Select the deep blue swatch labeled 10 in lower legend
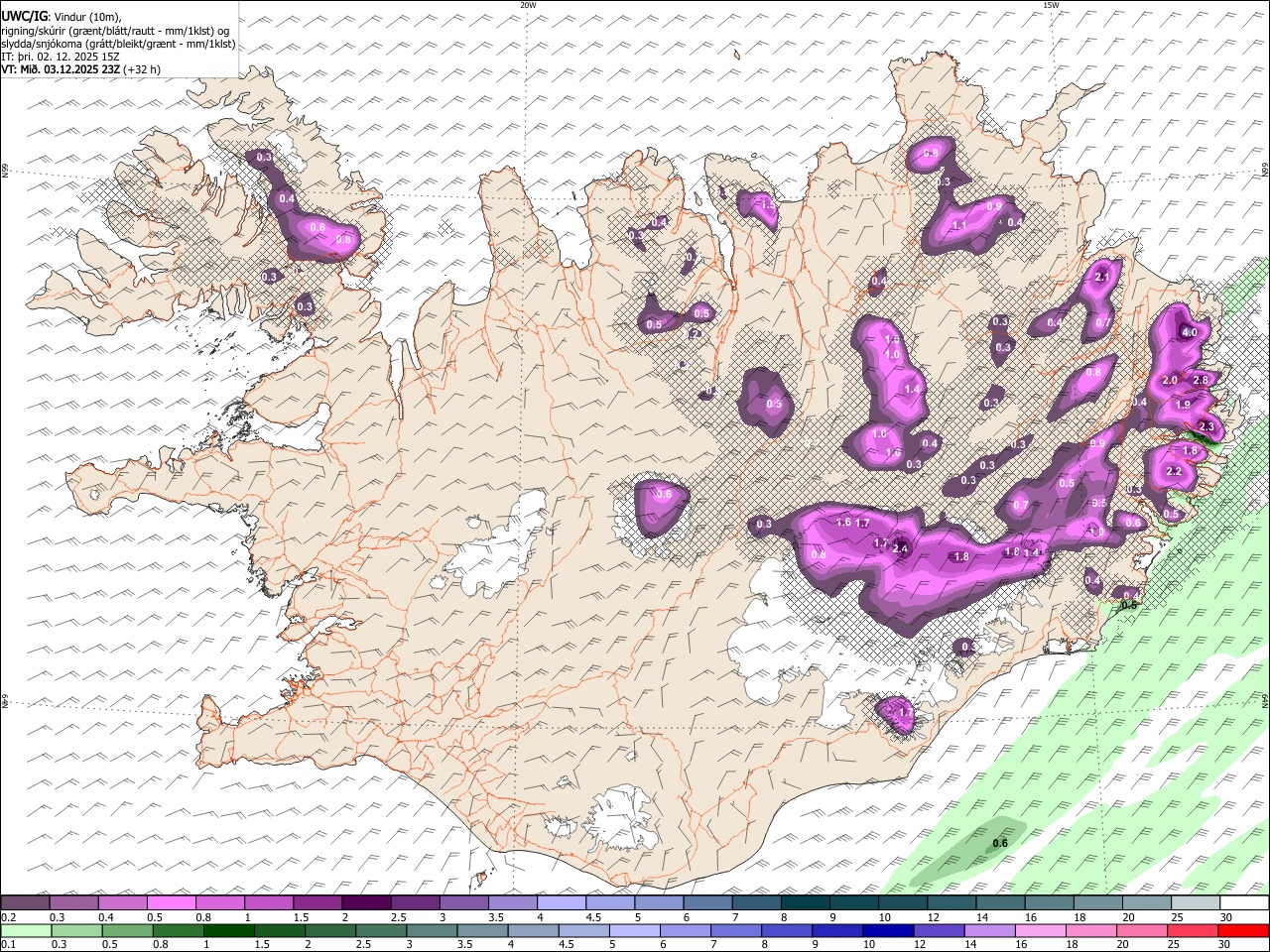 887,930
